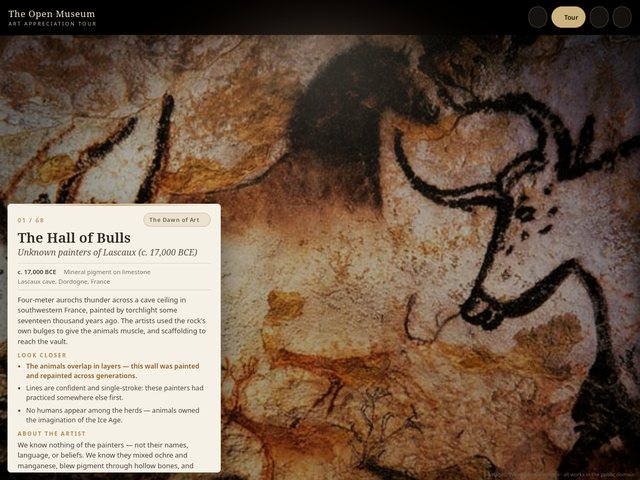Select the Unknown painters of Lascaux subtitle
640x480 pixels.
click(x=107, y=252)
